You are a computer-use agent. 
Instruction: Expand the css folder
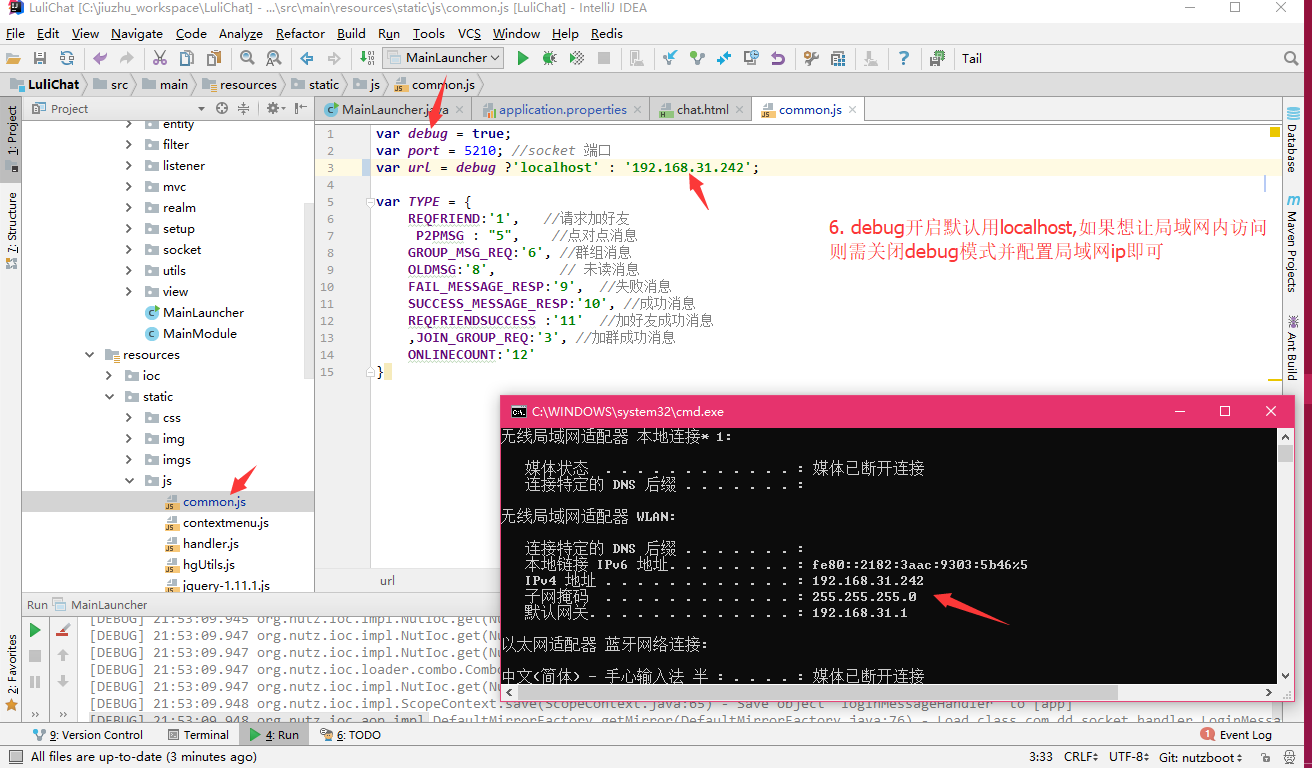click(129, 418)
